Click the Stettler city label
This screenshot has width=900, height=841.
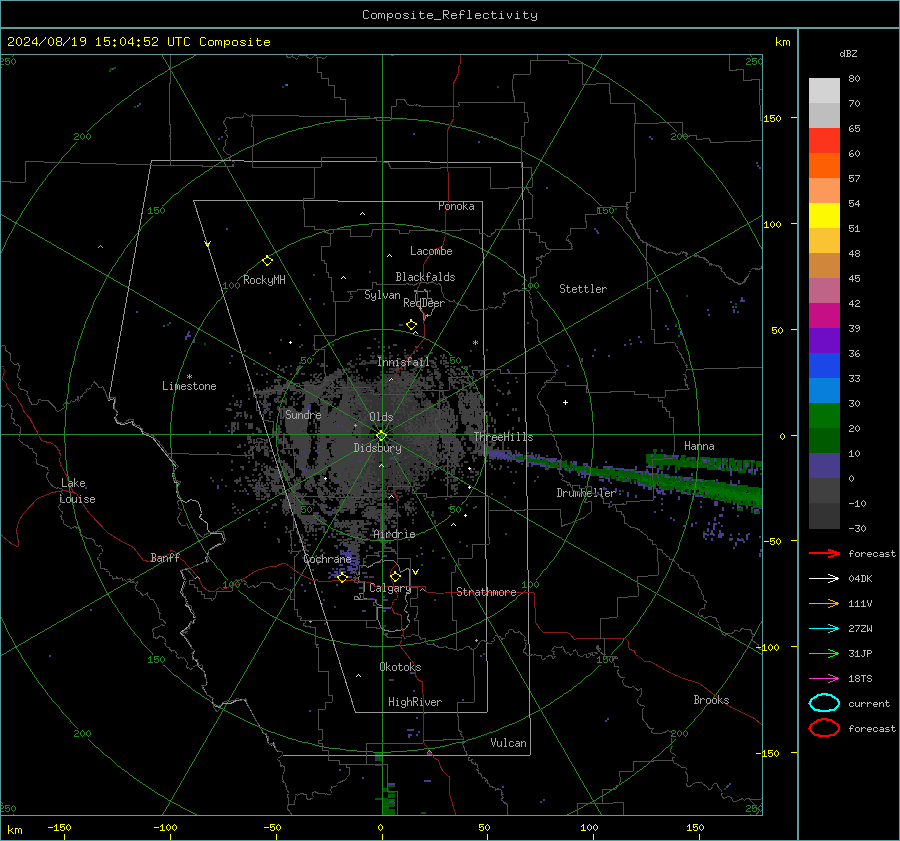coord(583,289)
